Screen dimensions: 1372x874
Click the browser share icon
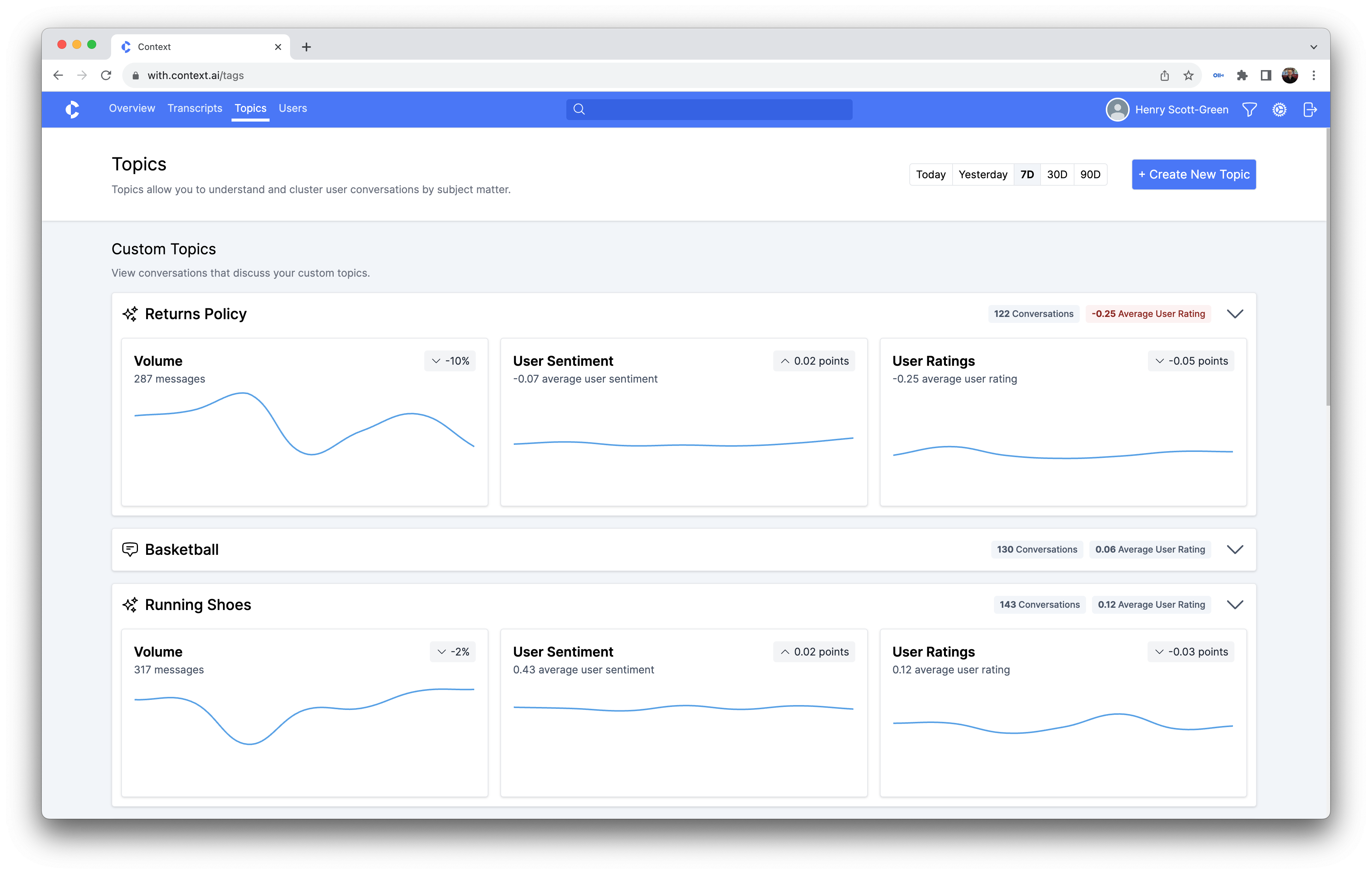pyautogui.click(x=1164, y=75)
